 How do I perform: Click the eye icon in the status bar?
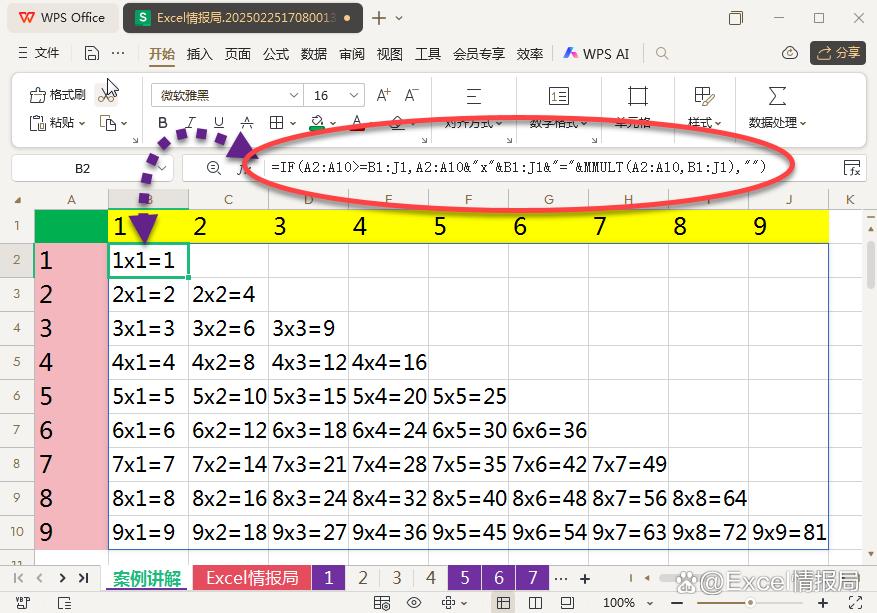414,602
